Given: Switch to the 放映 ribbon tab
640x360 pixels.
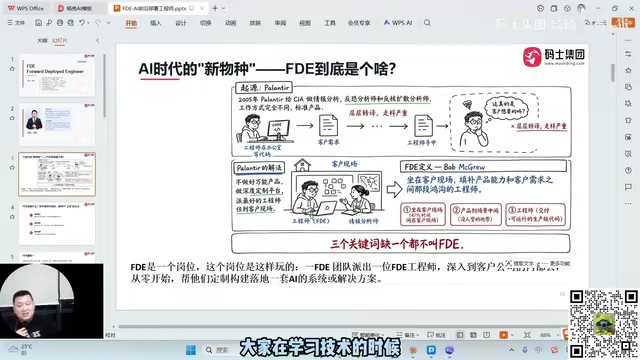Looking at the screenshot, I should pos(255,23).
